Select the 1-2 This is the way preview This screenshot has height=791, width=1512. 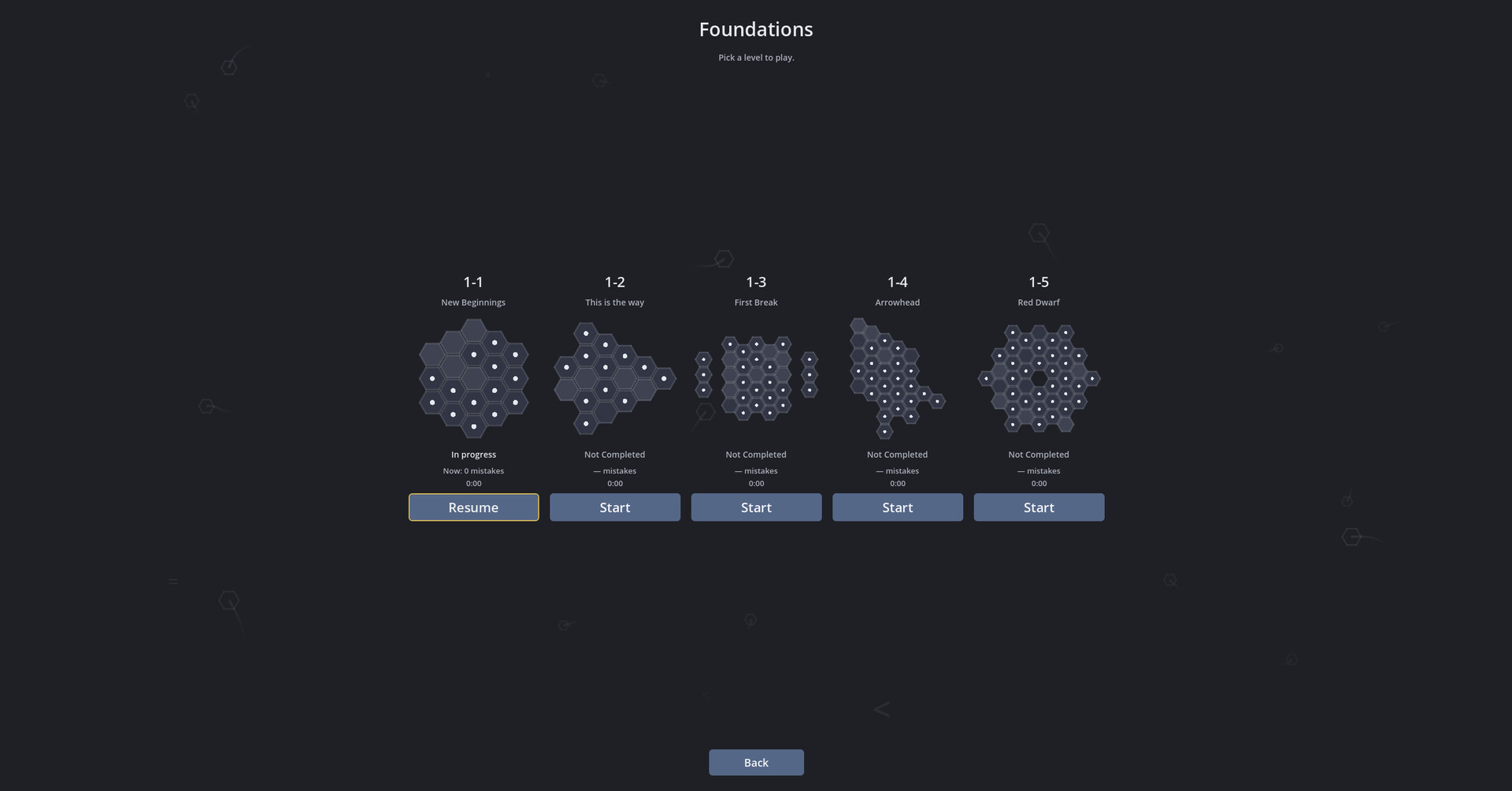(615, 378)
